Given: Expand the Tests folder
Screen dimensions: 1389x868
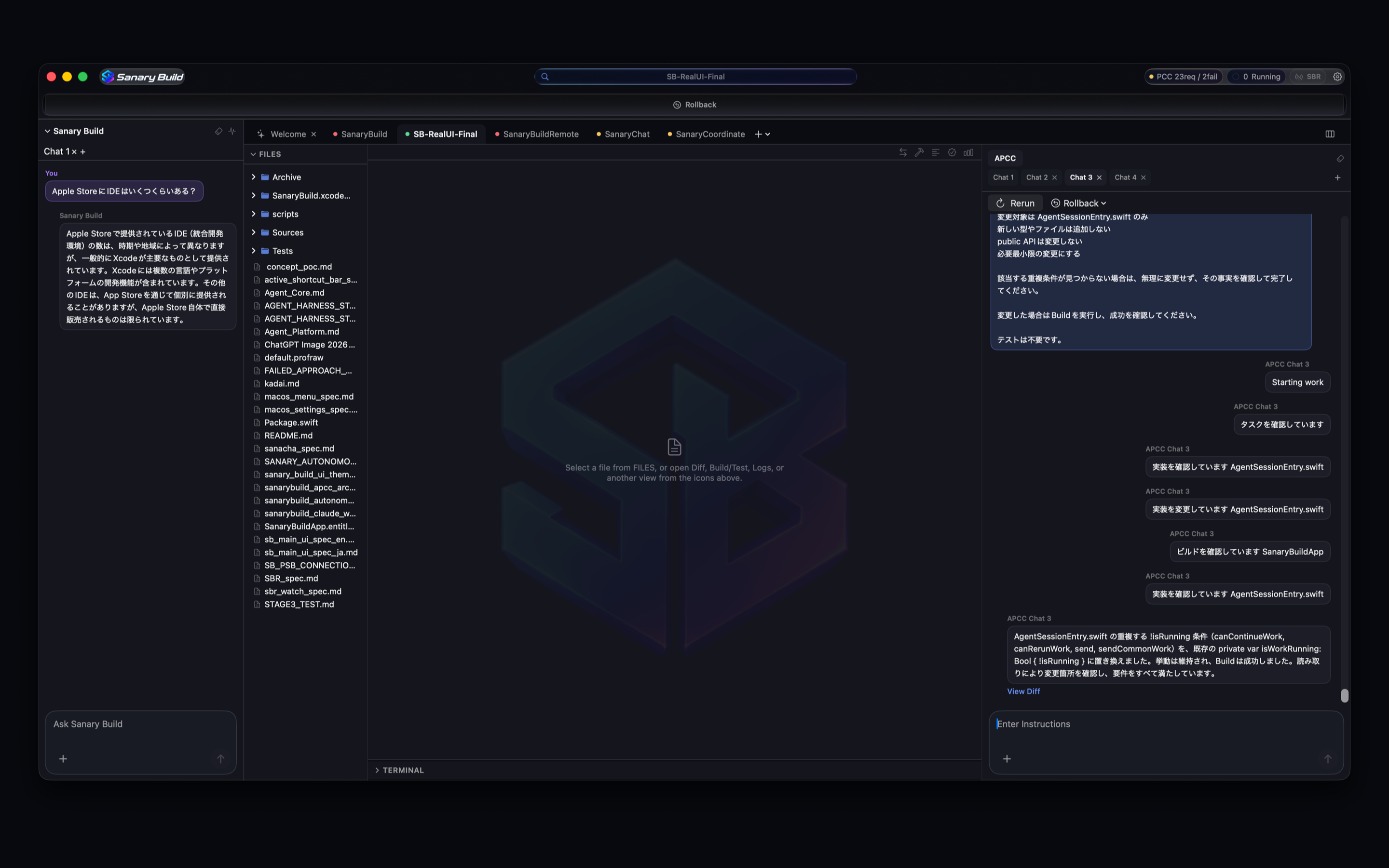Looking at the screenshot, I should [253, 250].
